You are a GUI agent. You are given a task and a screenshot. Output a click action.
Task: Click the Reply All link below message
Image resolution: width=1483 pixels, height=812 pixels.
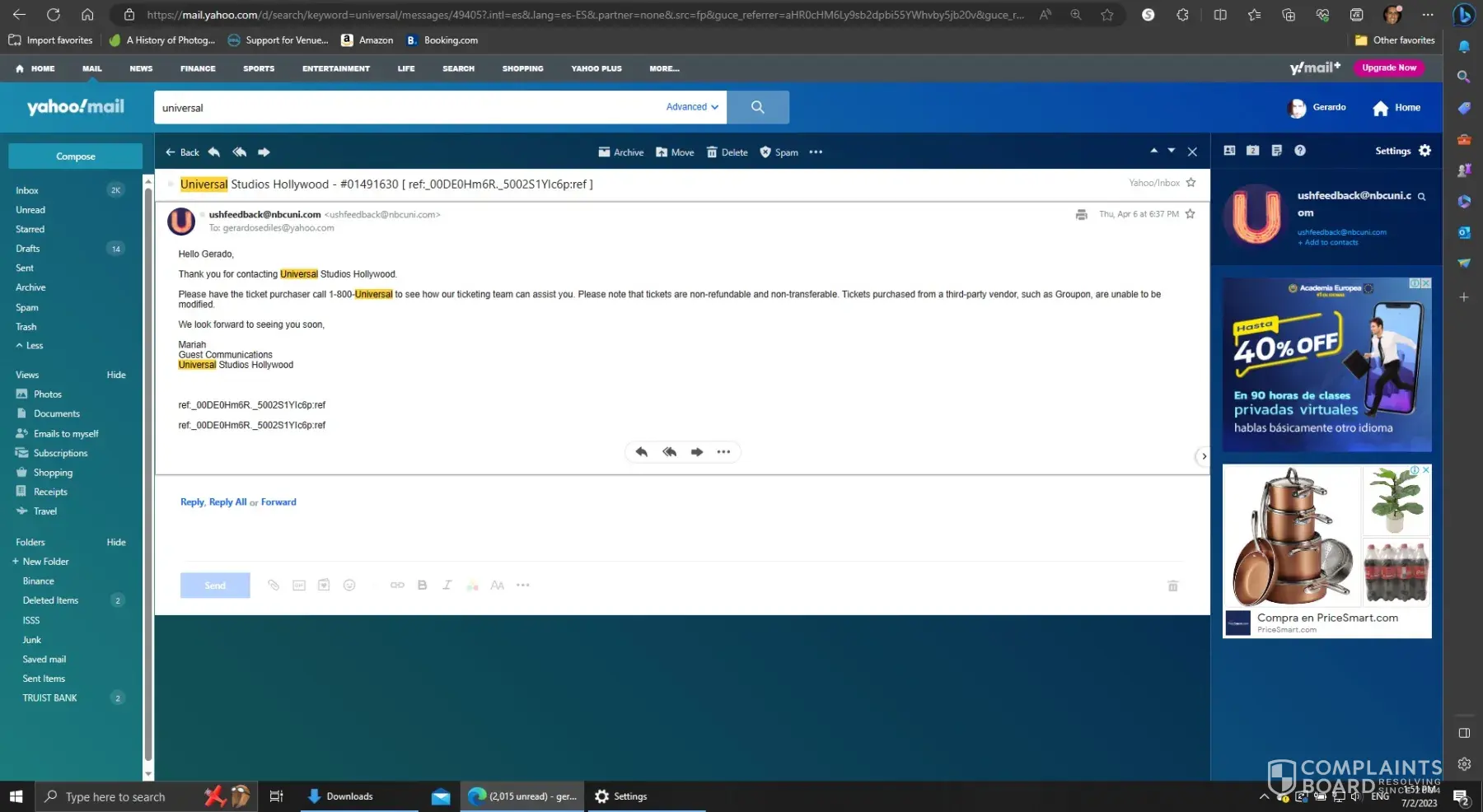pyautogui.click(x=227, y=502)
